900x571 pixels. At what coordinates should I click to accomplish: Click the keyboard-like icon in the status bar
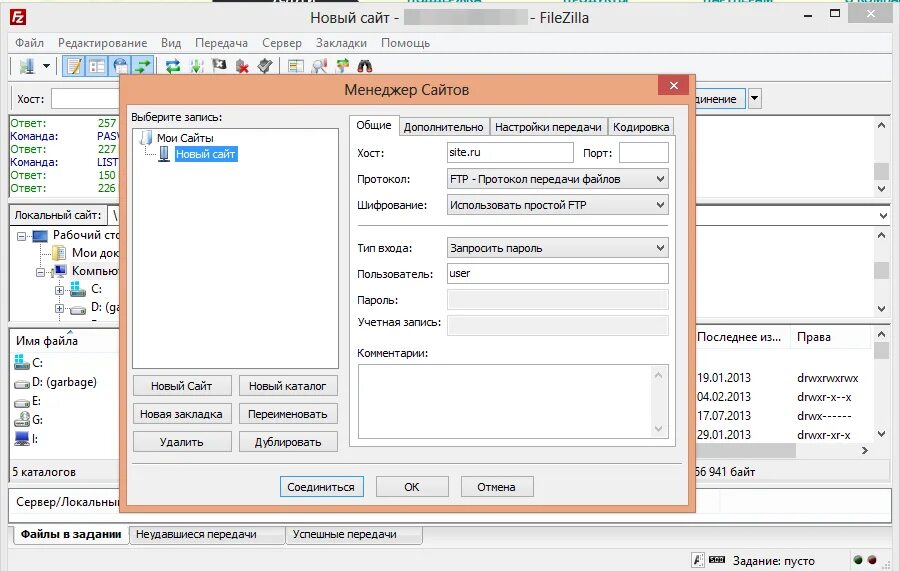coord(717,560)
